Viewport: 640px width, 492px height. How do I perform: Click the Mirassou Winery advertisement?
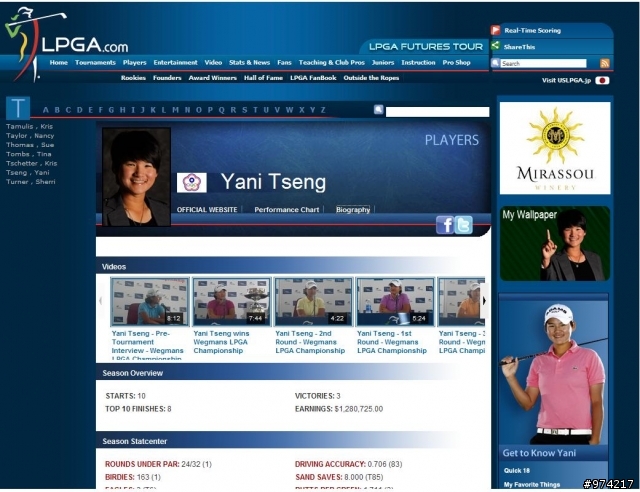[x=555, y=148]
